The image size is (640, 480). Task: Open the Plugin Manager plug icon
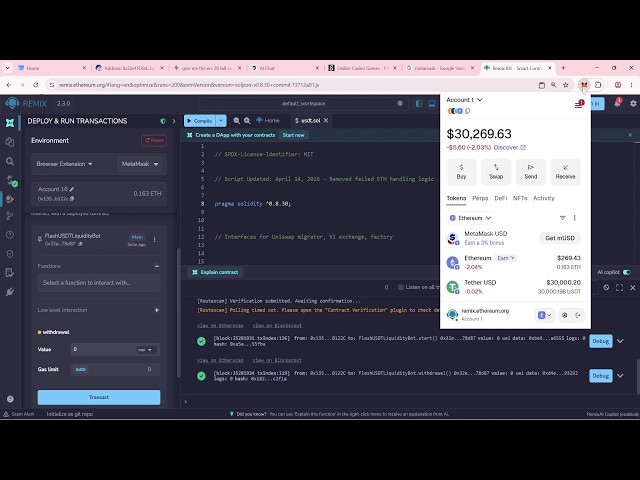tap(10, 292)
